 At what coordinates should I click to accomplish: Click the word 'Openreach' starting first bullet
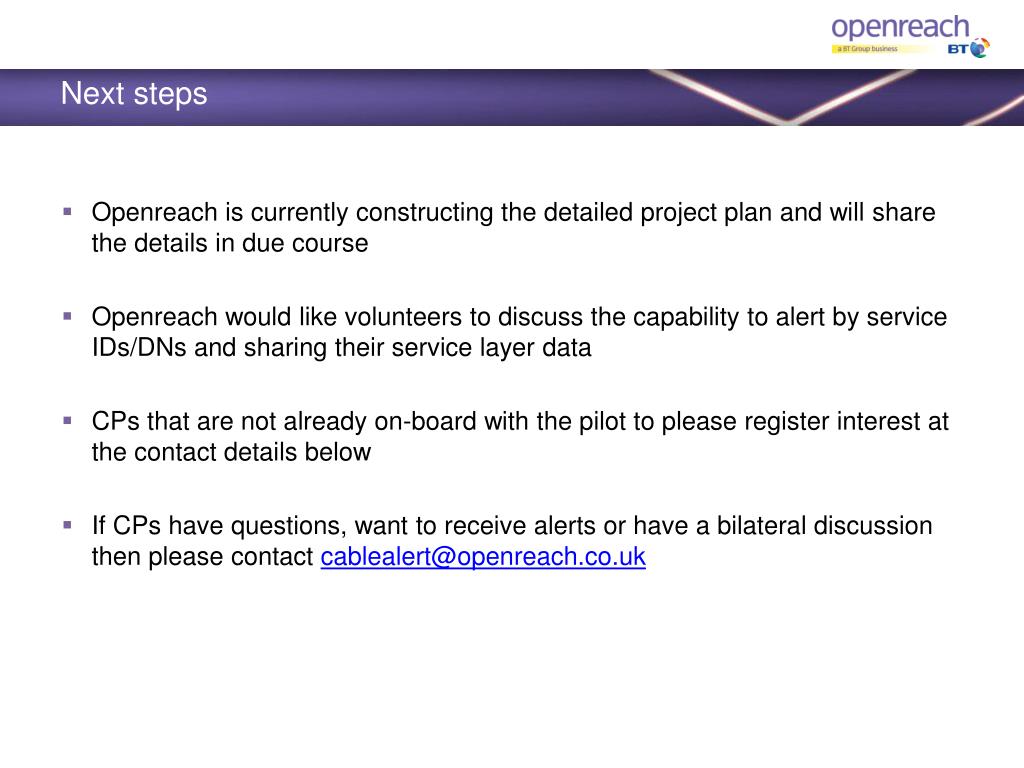tap(154, 213)
